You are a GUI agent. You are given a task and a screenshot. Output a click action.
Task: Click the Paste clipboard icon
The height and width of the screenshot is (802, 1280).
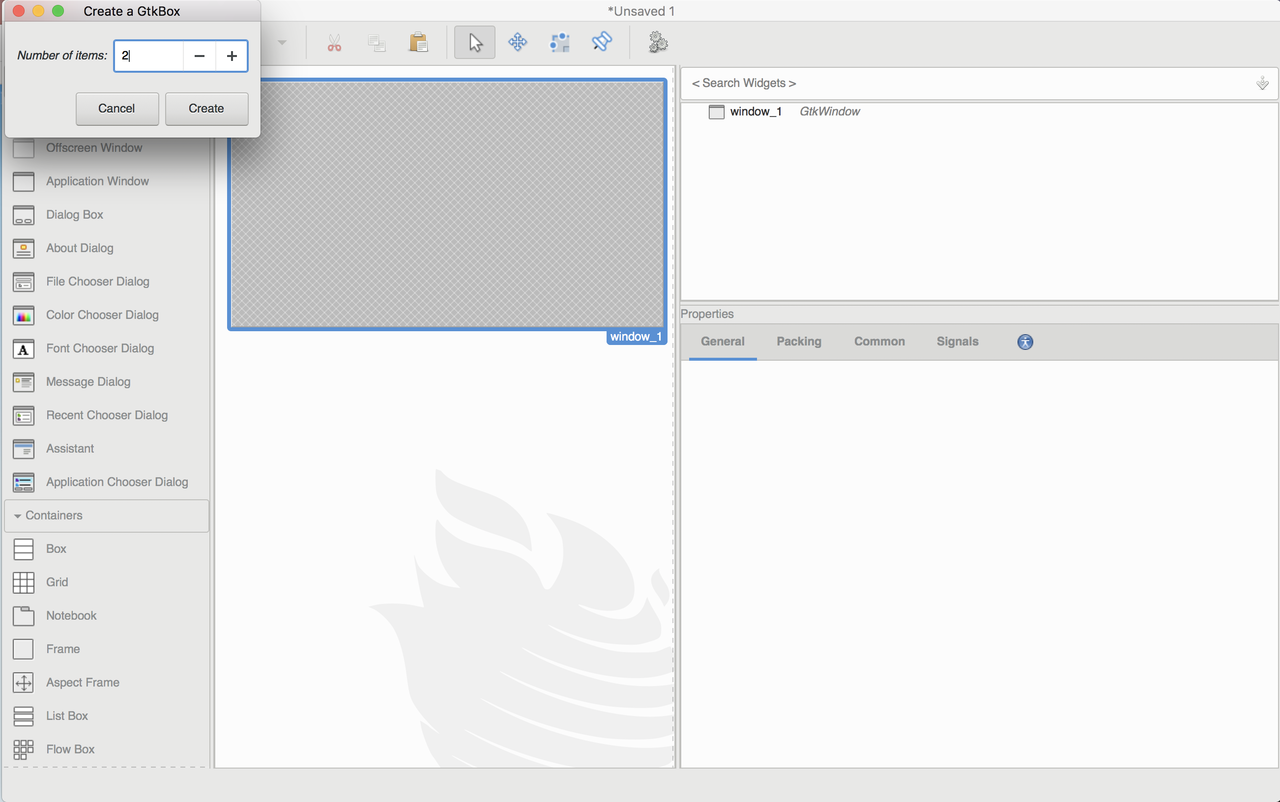pyautogui.click(x=418, y=42)
